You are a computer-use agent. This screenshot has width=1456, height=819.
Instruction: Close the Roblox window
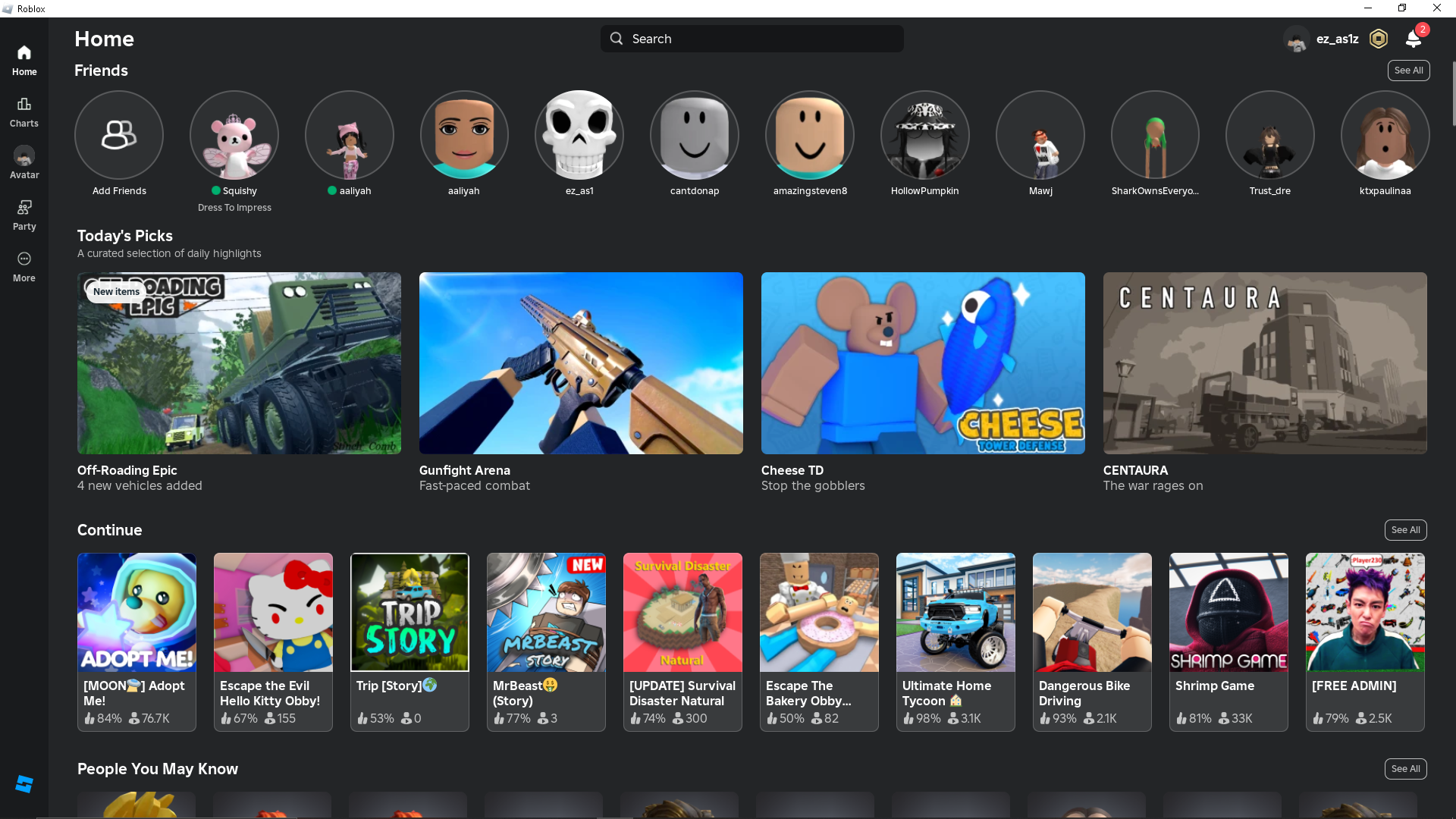coord(1437,8)
